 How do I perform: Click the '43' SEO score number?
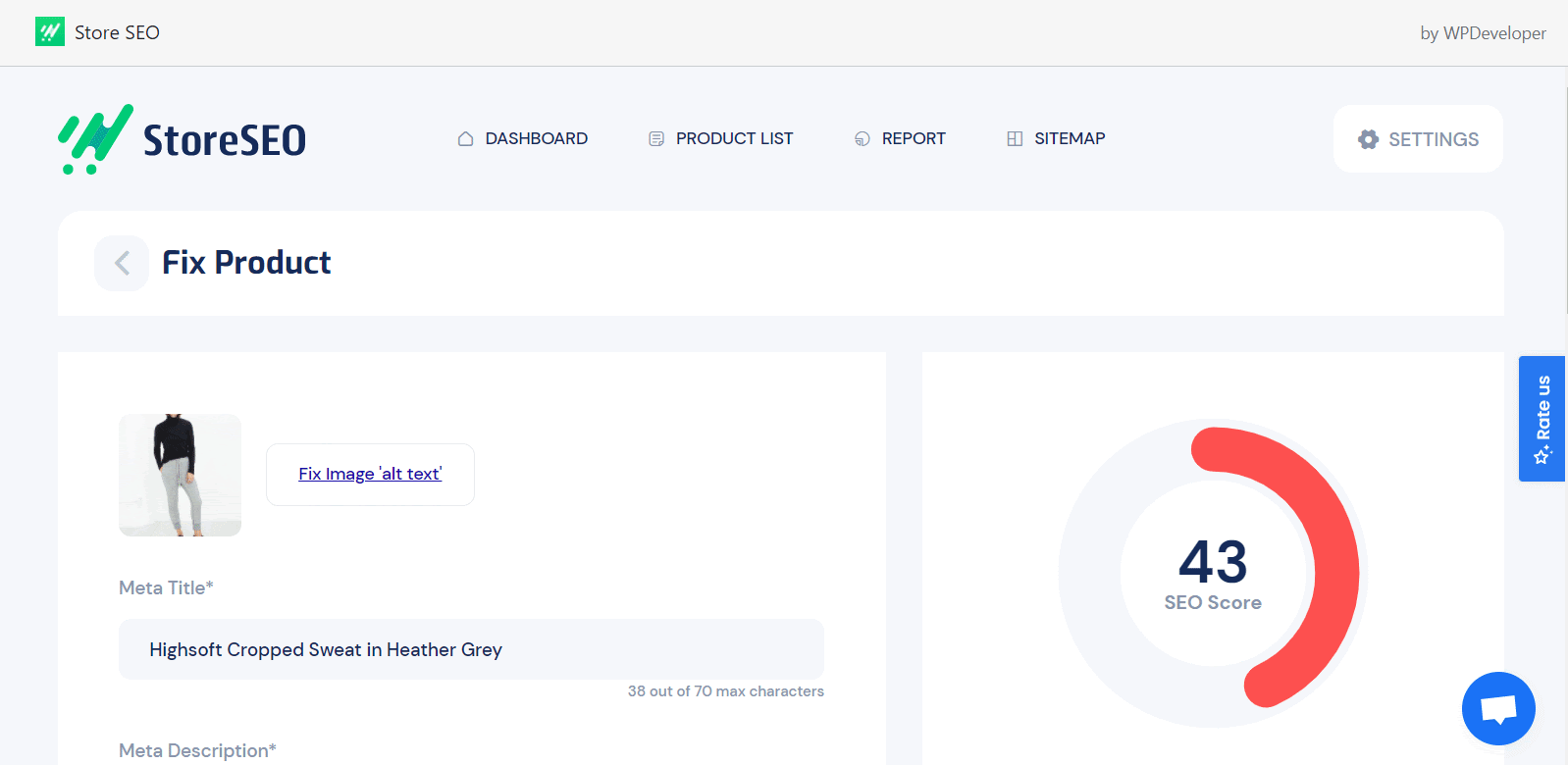tap(1213, 562)
